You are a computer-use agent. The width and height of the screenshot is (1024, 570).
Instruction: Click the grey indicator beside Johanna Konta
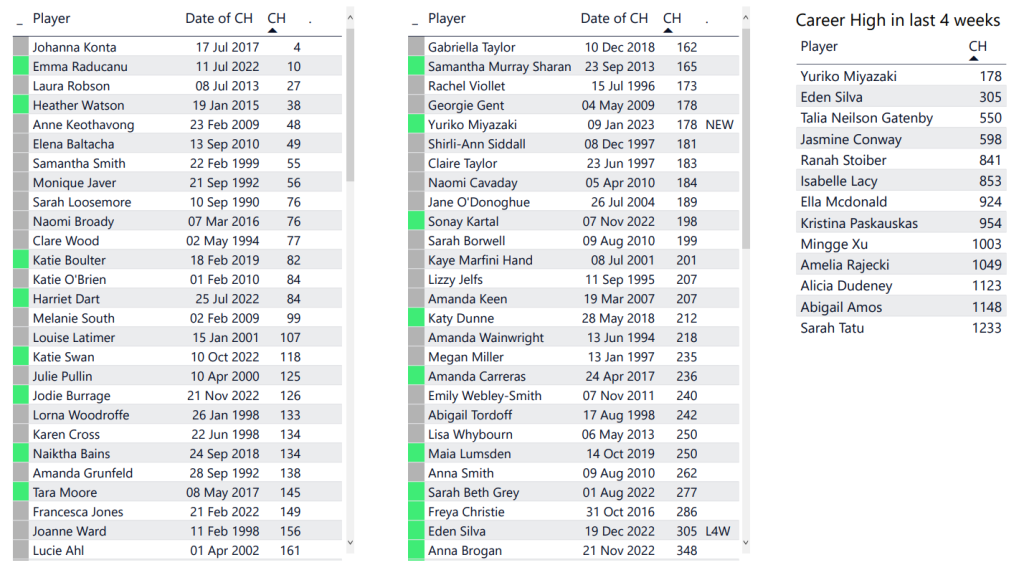click(20, 47)
